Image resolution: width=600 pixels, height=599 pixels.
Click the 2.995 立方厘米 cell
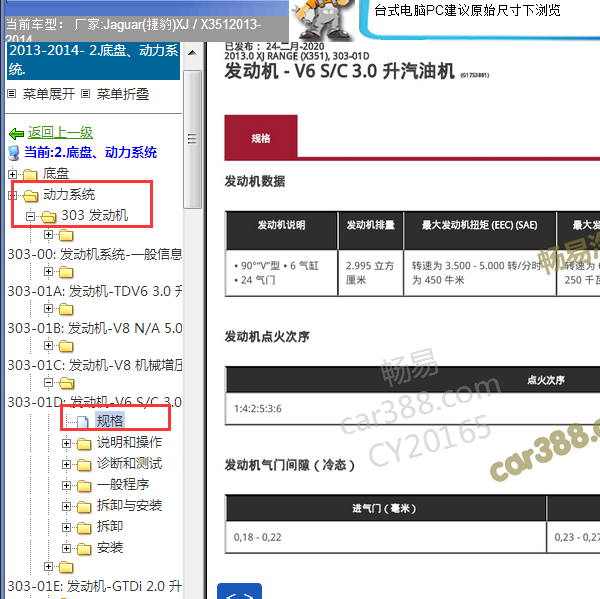[x=371, y=273]
